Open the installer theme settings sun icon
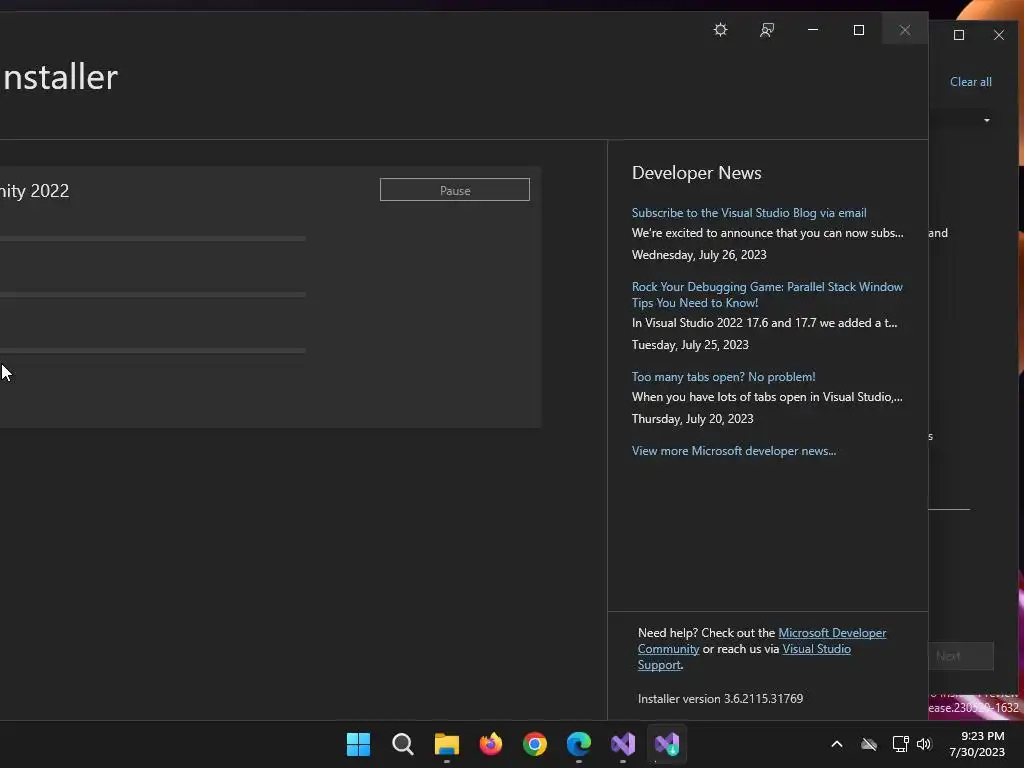 720,30
